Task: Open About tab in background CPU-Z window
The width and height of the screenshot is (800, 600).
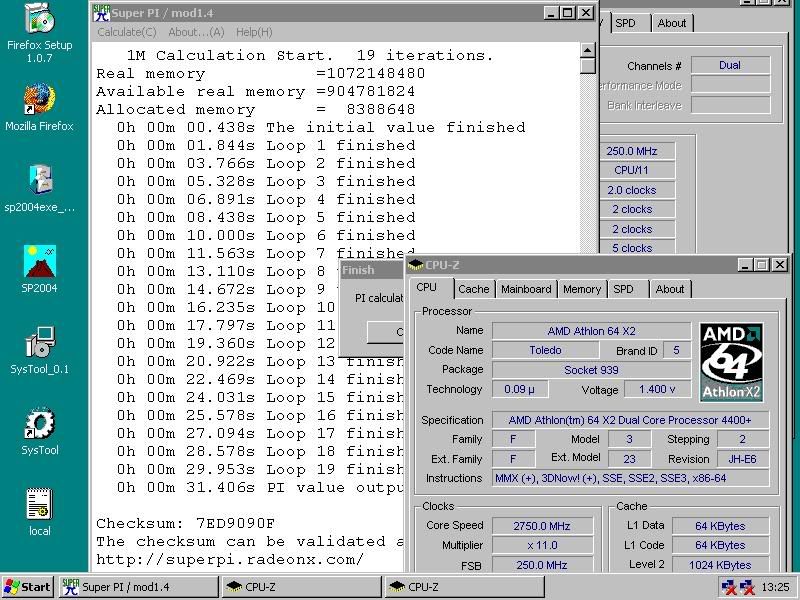Action: pyautogui.click(x=671, y=23)
